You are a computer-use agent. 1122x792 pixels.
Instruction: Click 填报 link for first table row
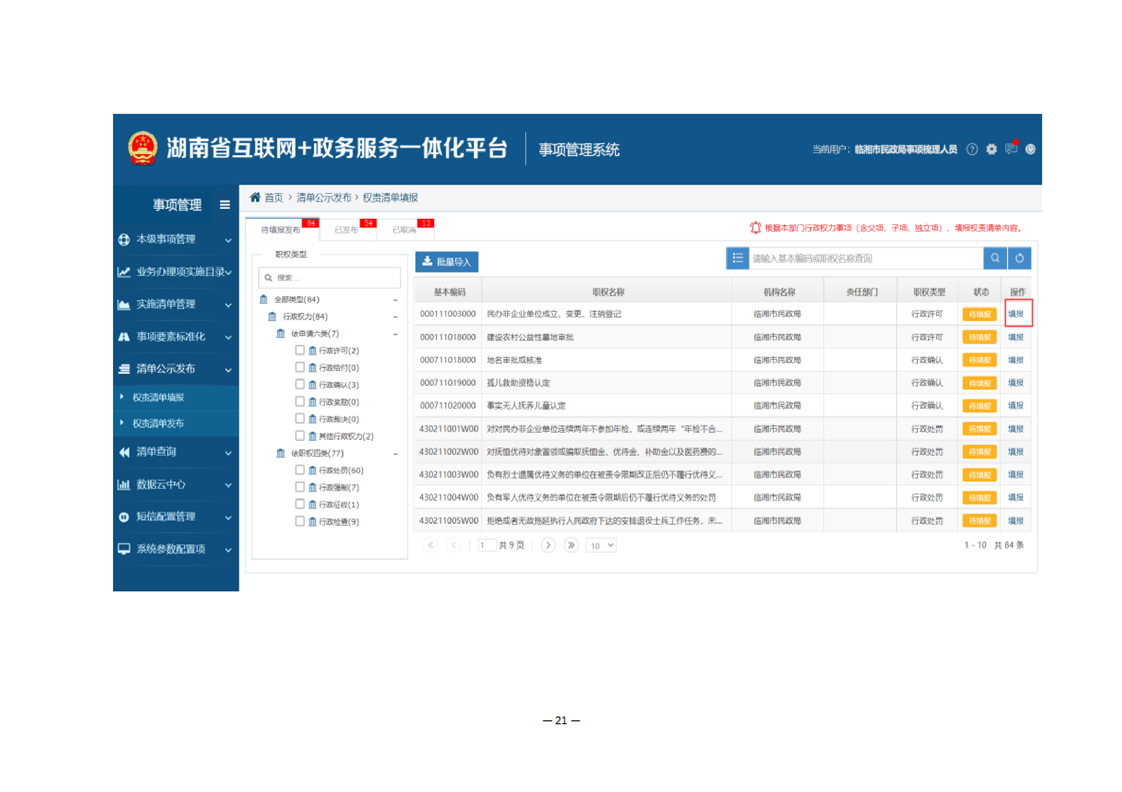(1016, 314)
